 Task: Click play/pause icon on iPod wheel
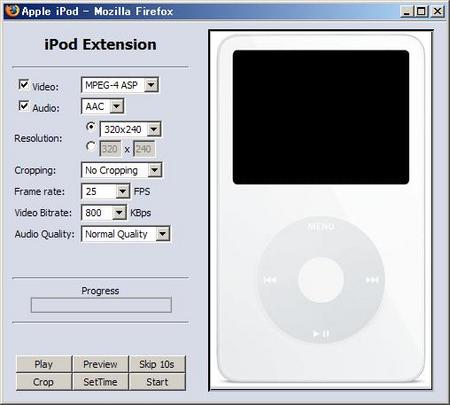tap(321, 333)
